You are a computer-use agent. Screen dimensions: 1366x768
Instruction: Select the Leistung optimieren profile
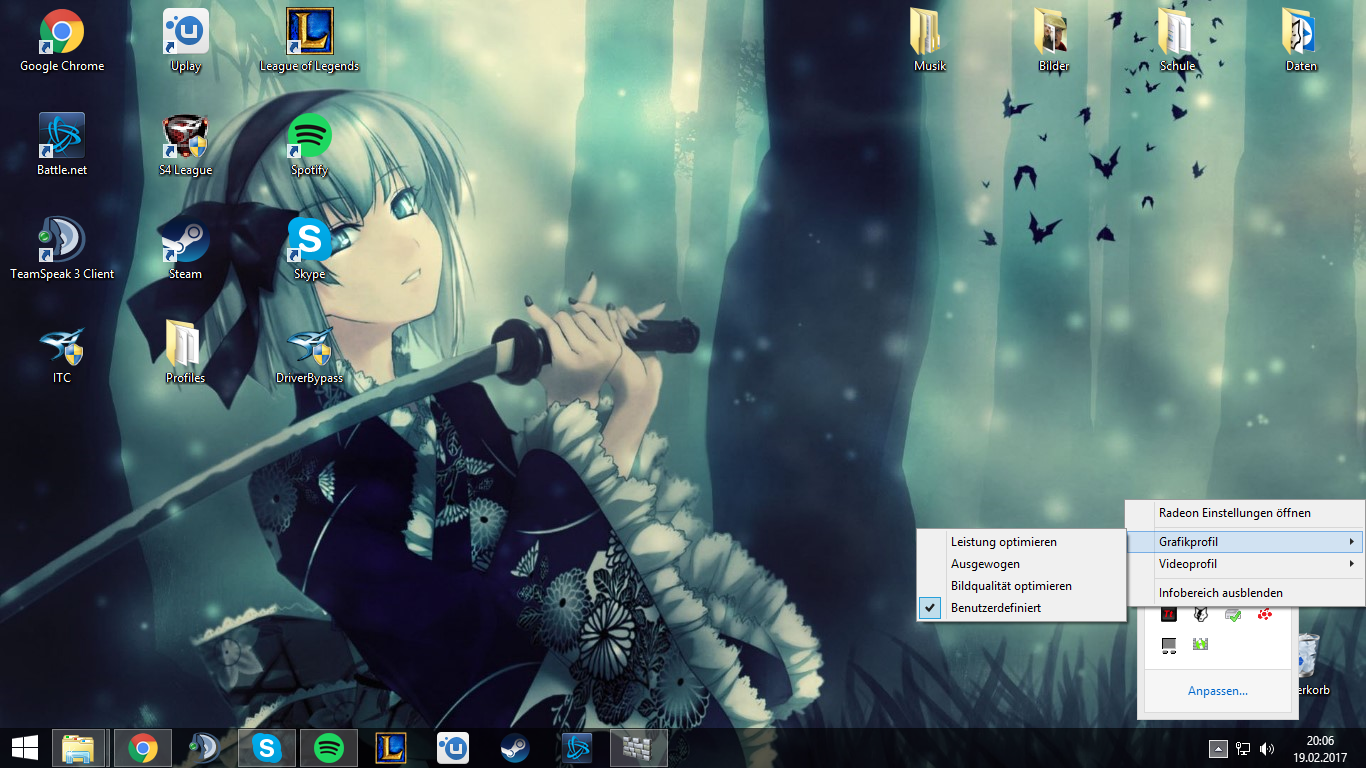[x=1021, y=542]
